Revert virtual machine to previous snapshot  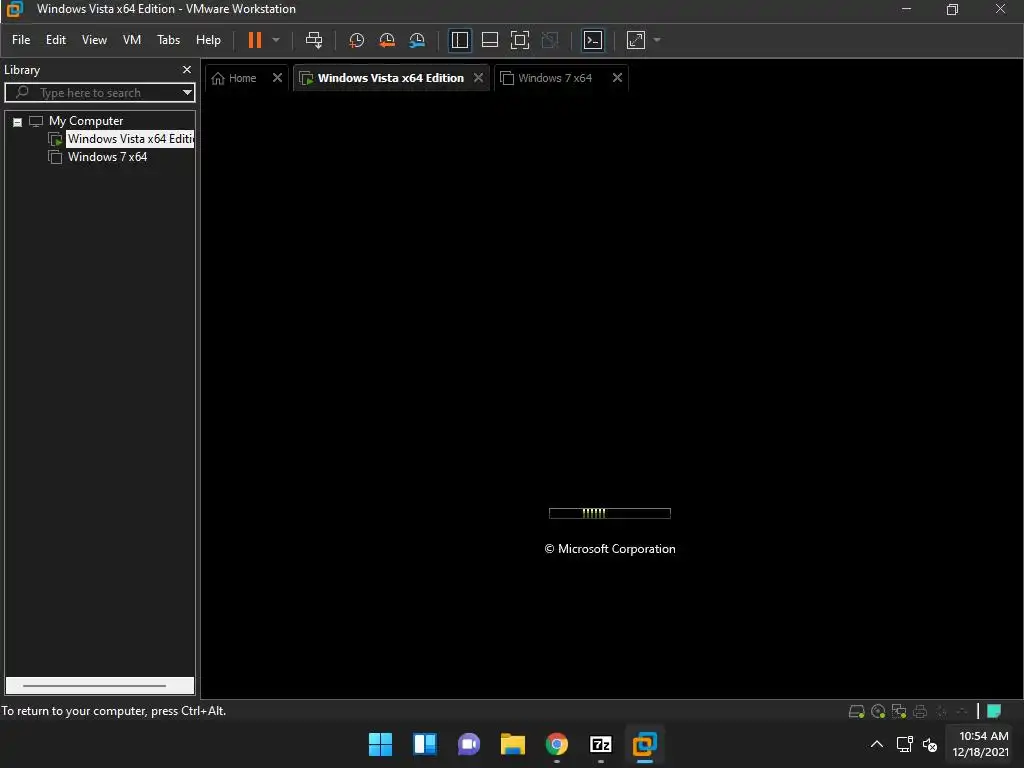coord(387,40)
